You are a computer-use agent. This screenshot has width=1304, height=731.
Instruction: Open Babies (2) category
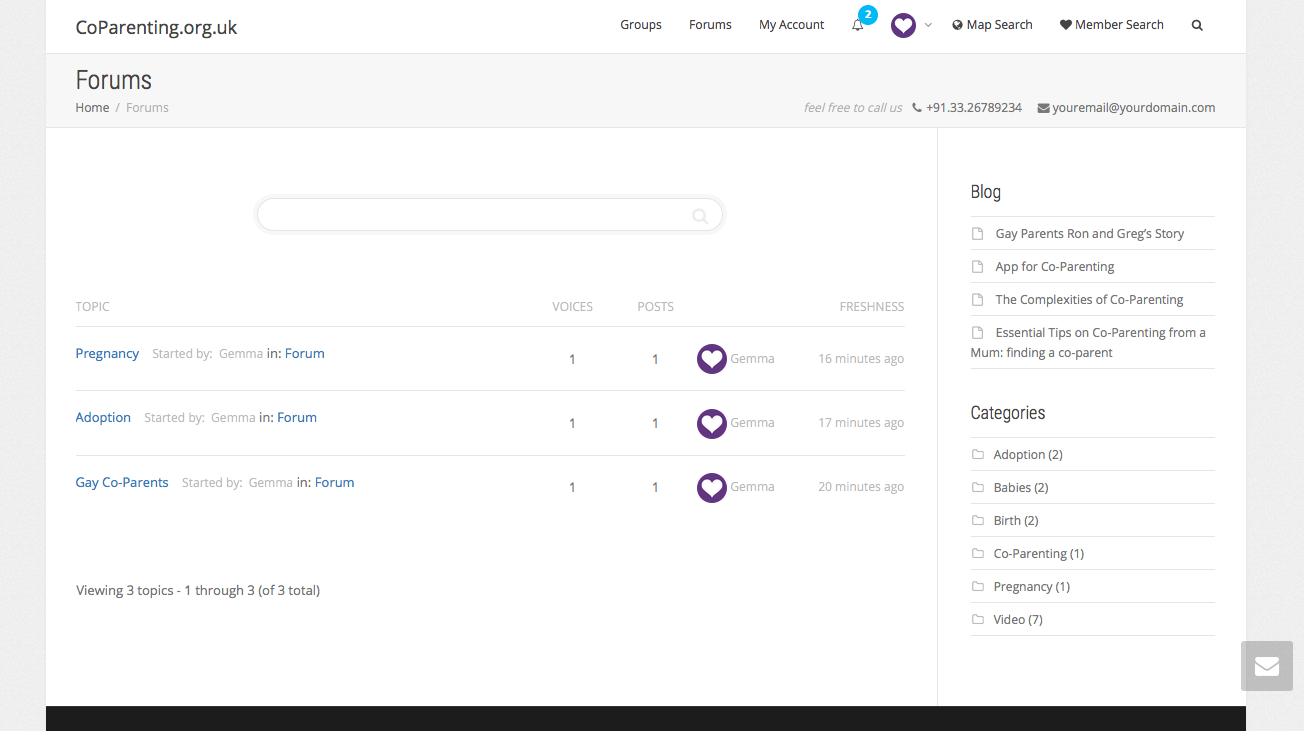[x=1021, y=488]
